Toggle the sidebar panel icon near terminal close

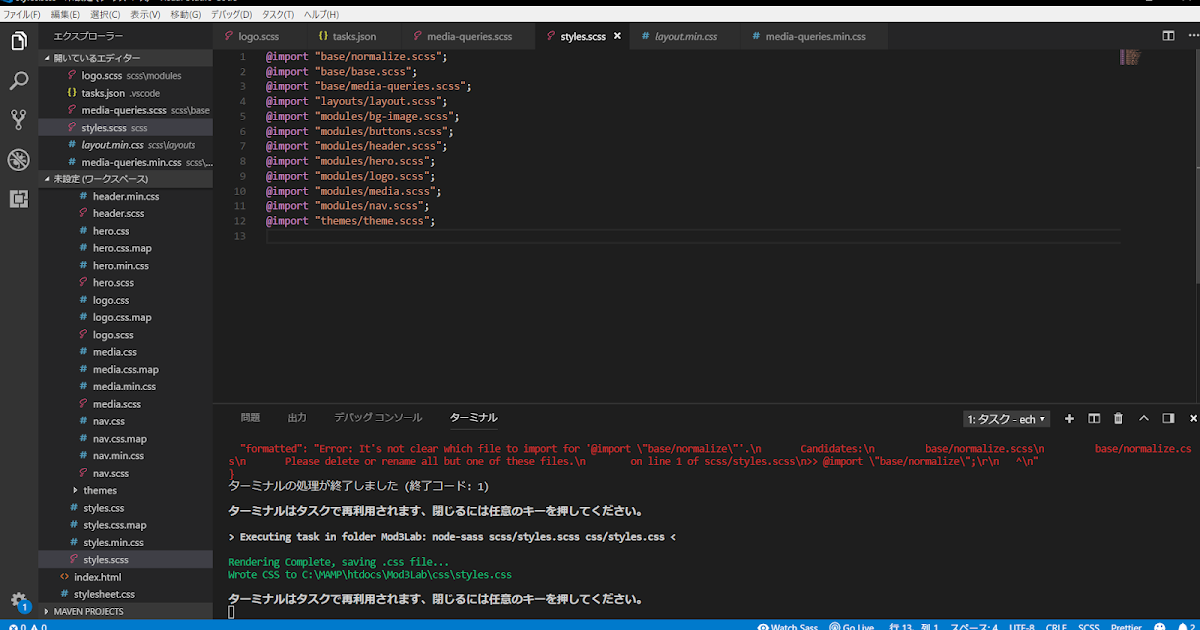[1168, 419]
